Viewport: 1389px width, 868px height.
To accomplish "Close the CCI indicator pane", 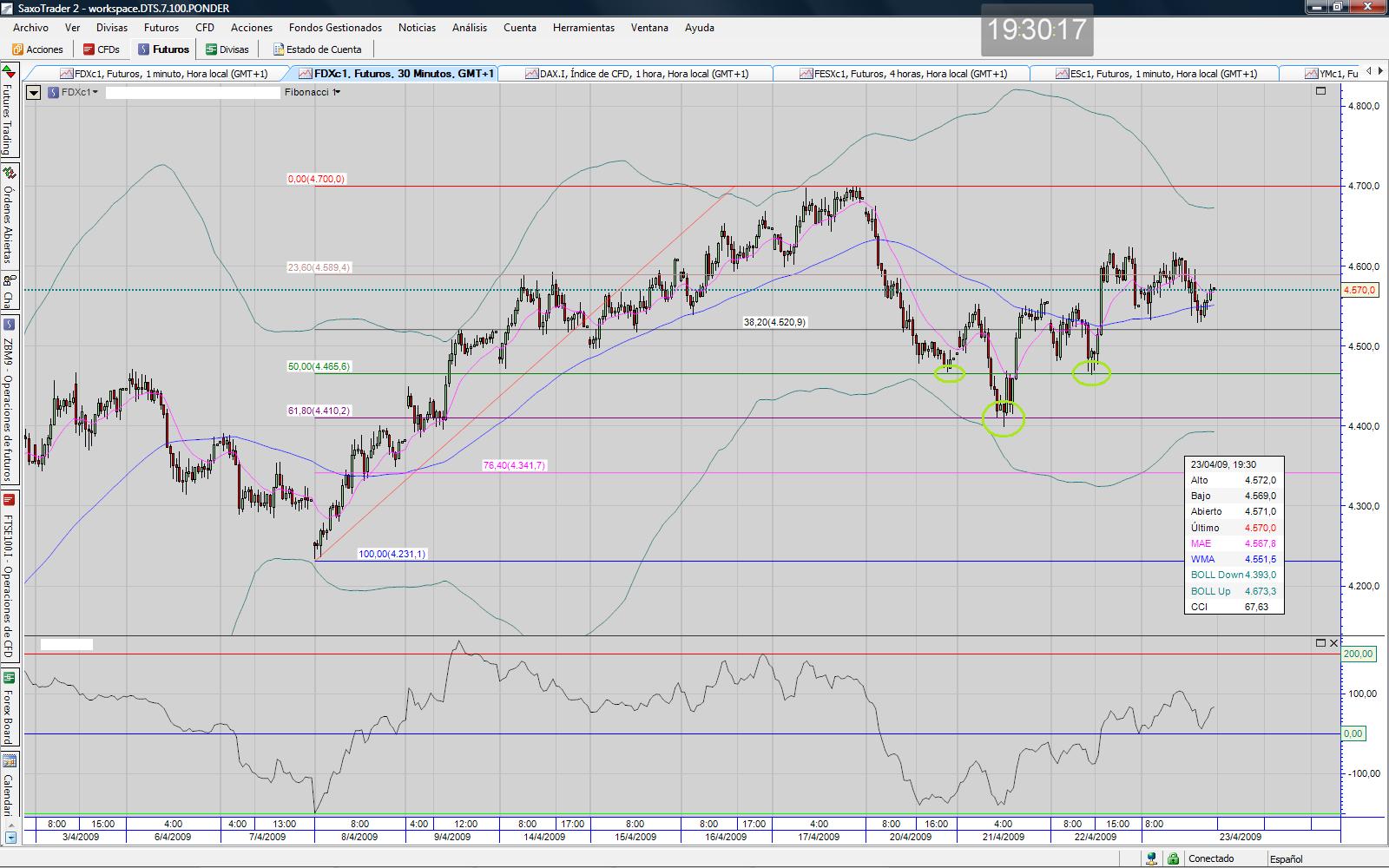I will 1333,643.
